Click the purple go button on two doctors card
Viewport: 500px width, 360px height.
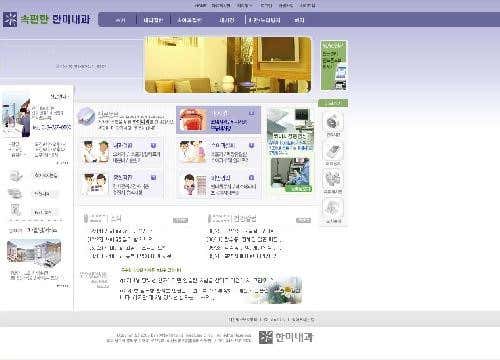(153, 145)
